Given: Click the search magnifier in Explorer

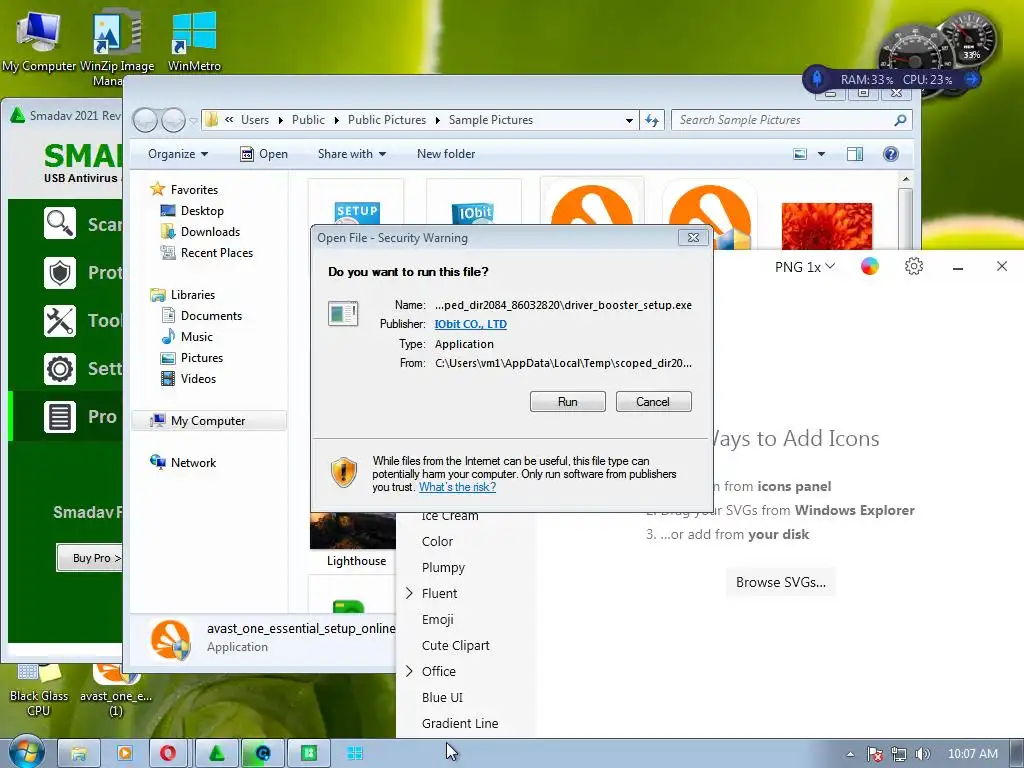Looking at the screenshot, I should (900, 120).
